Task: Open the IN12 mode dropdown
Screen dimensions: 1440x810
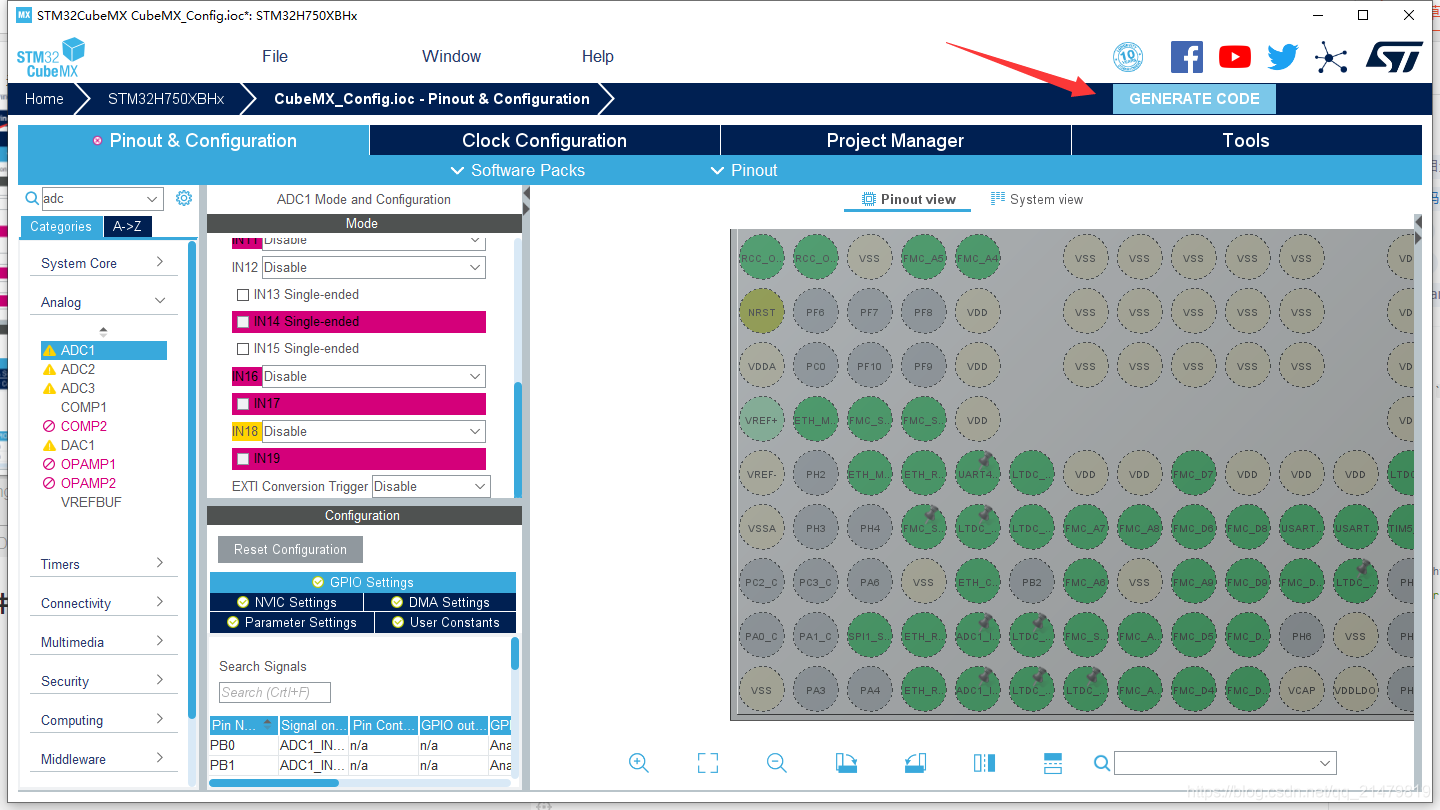Action: tap(373, 268)
